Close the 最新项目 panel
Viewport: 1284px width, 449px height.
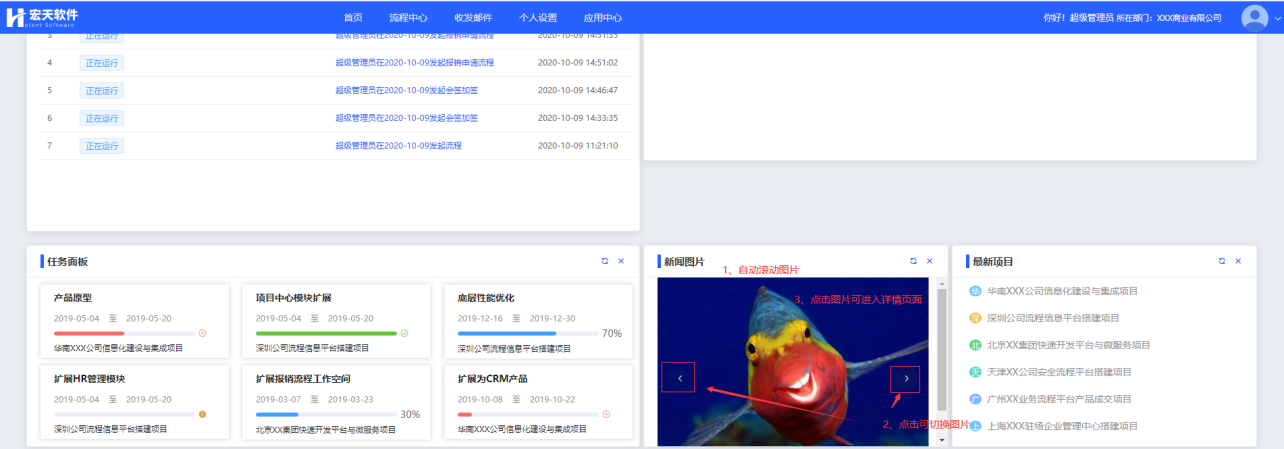tap(1238, 261)
